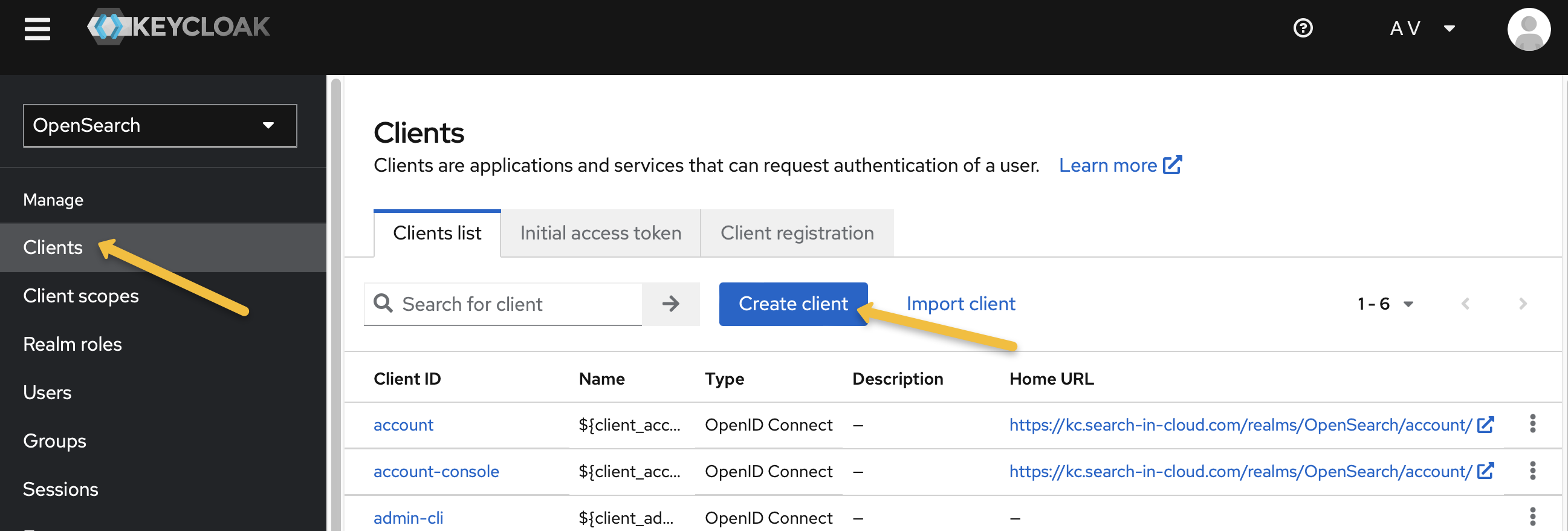Open kebab menu for account row

(1533, 424)
